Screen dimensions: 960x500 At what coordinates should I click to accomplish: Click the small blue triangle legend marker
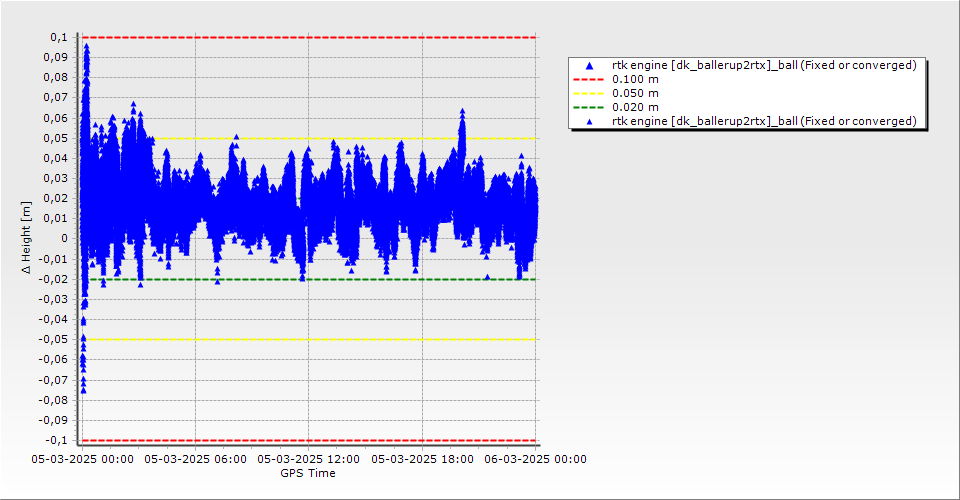pos(589,122)
